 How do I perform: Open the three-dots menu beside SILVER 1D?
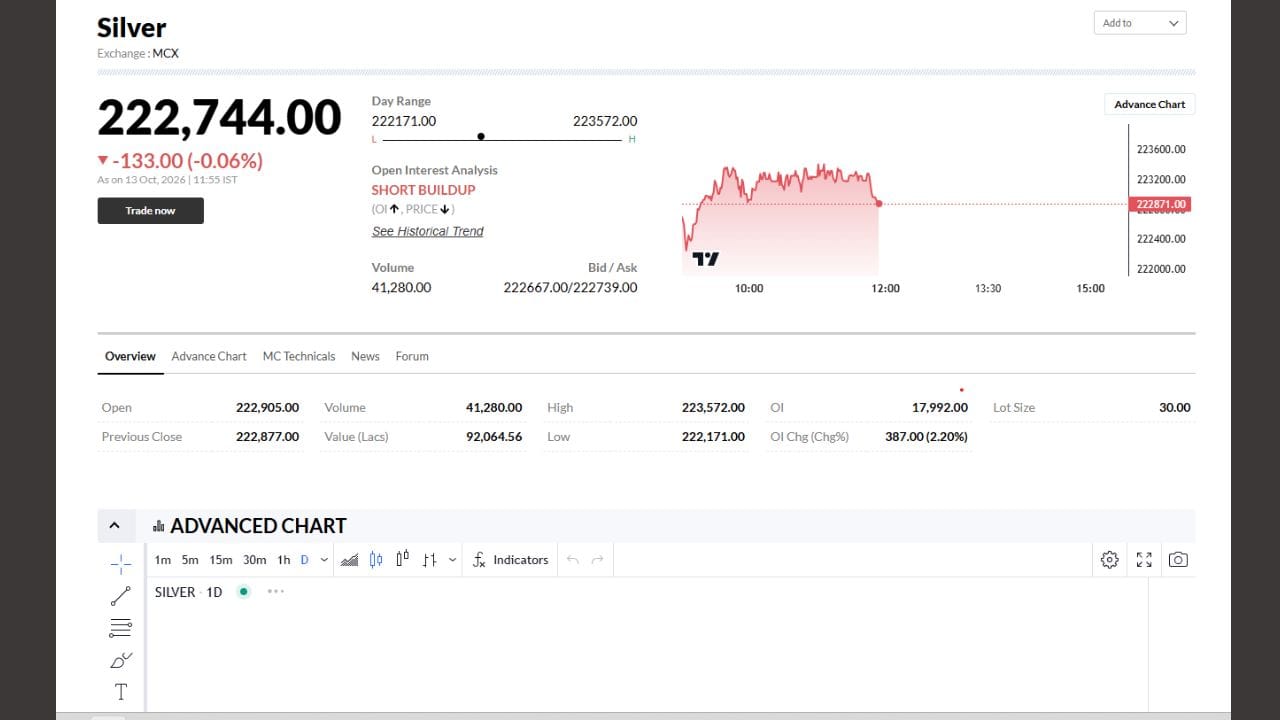276,591
